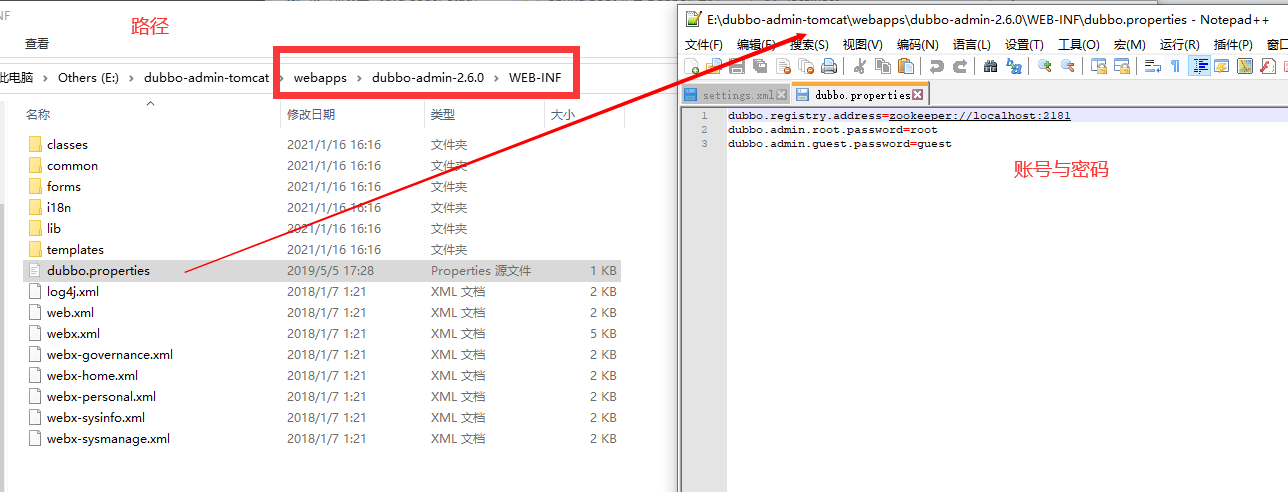Select the templates folder
The width and height of the screenshot is (1288, 492).
pos(75,250)
